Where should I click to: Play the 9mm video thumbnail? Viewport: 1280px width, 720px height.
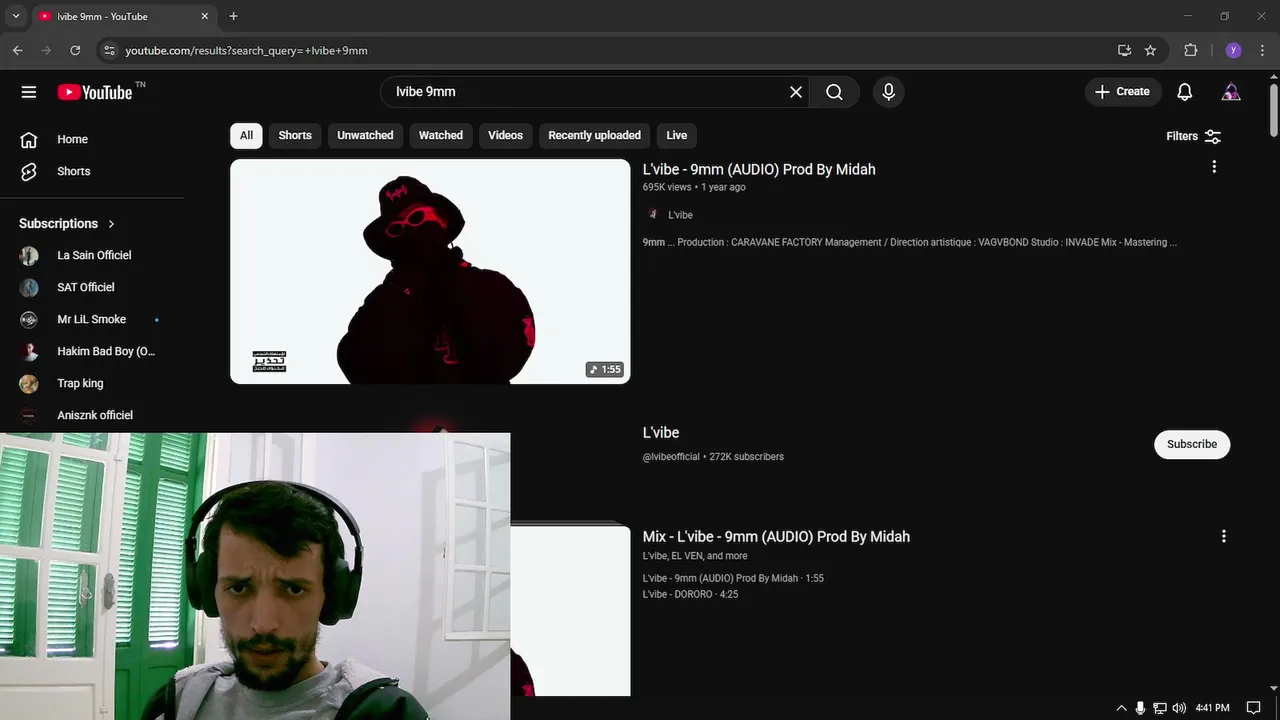coord(430,271)
